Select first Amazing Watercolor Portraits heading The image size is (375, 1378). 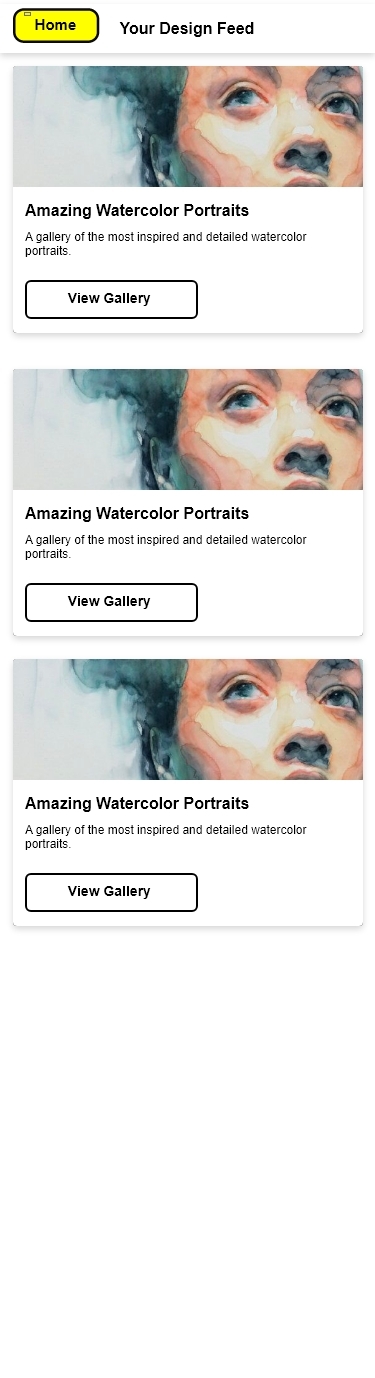point(137,210)
